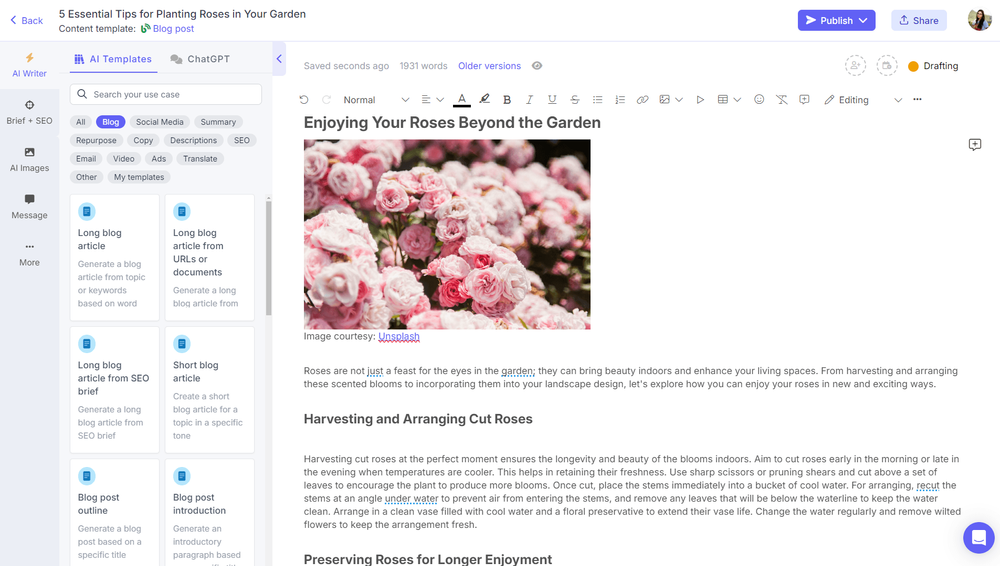Click the Publish button
Viewport: 1000px width, 566px height.
836,20
